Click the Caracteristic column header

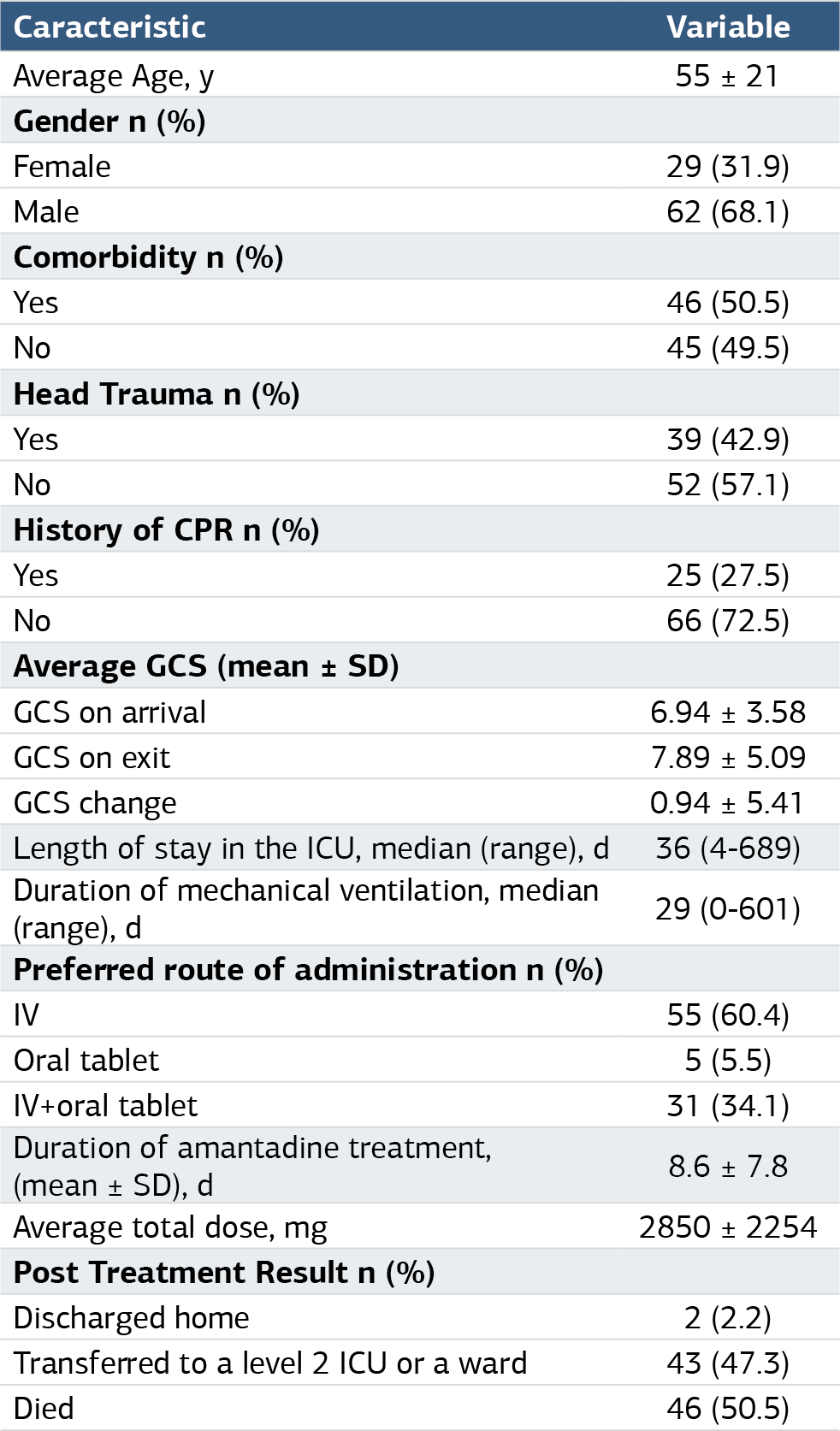tap(109, 27)
